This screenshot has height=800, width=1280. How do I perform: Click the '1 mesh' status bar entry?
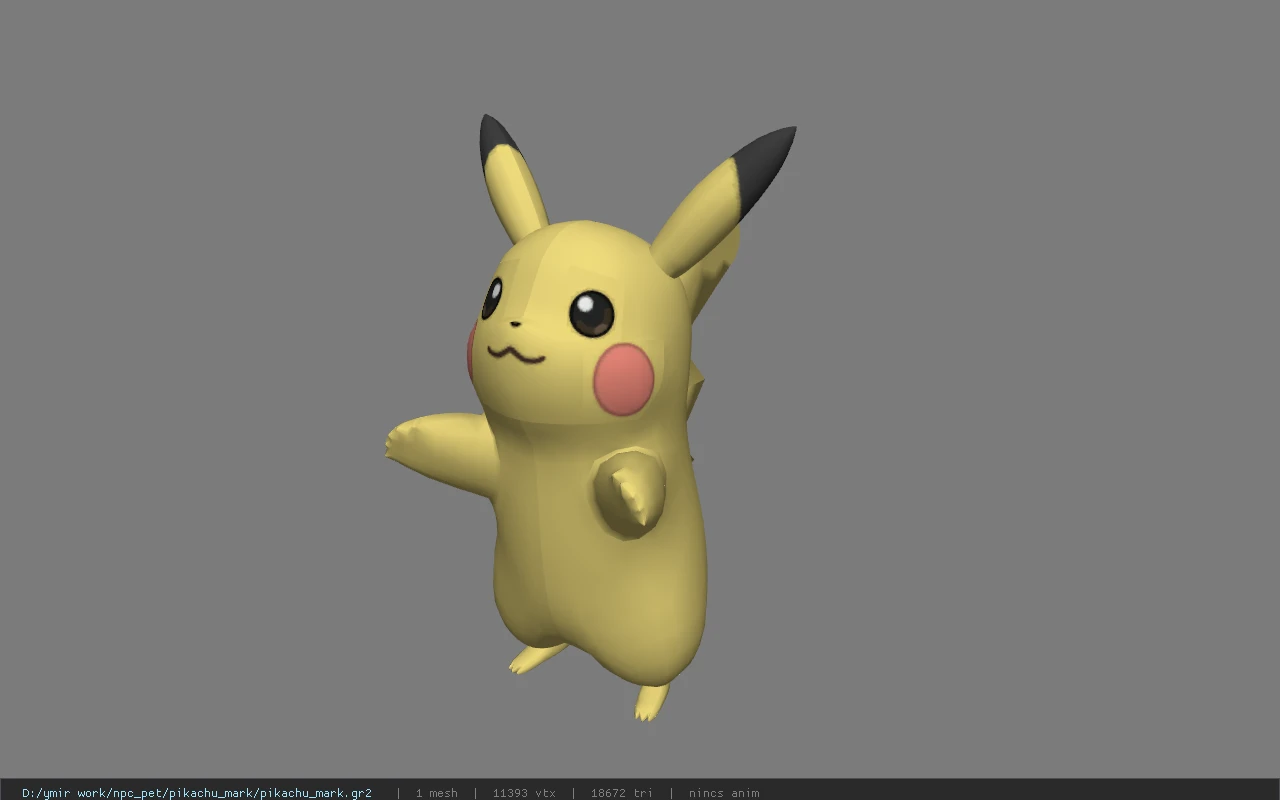(436, 793)
